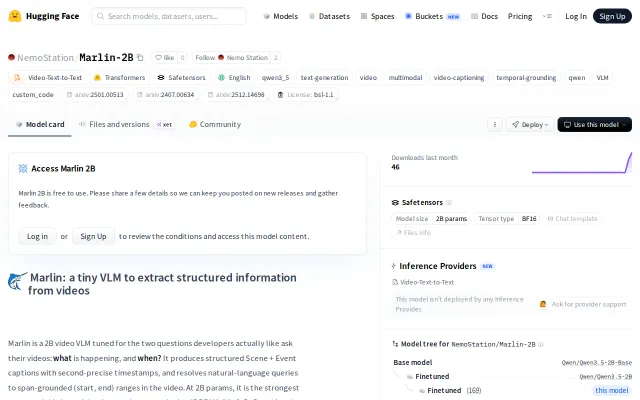Open the Finetuned (169) models row

450,390
